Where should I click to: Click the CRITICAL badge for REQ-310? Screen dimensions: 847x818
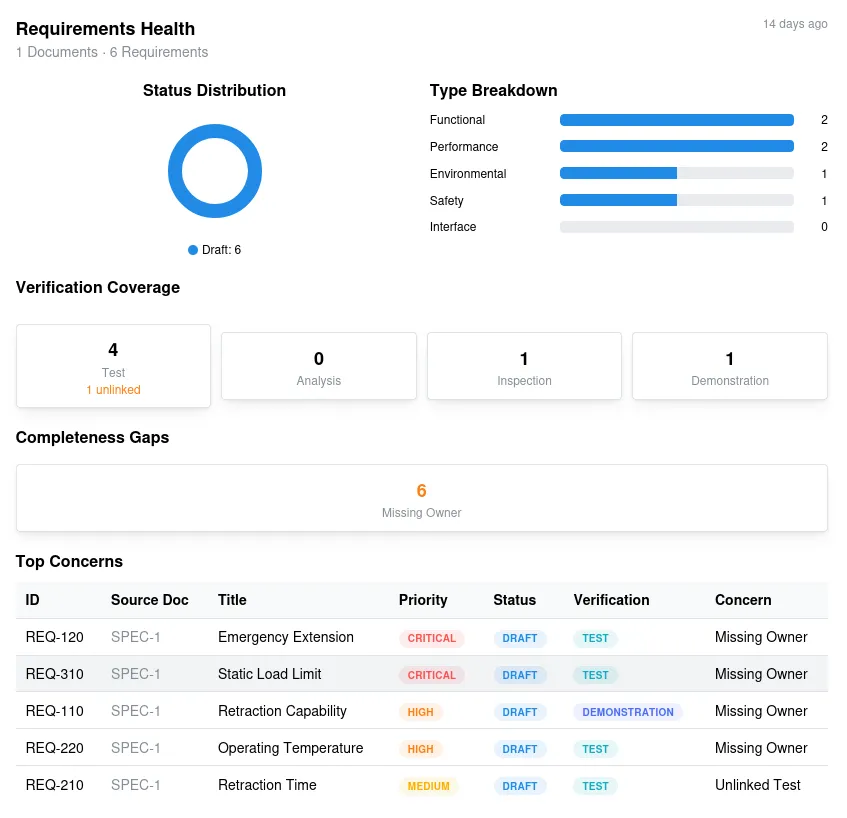[432, 675]
